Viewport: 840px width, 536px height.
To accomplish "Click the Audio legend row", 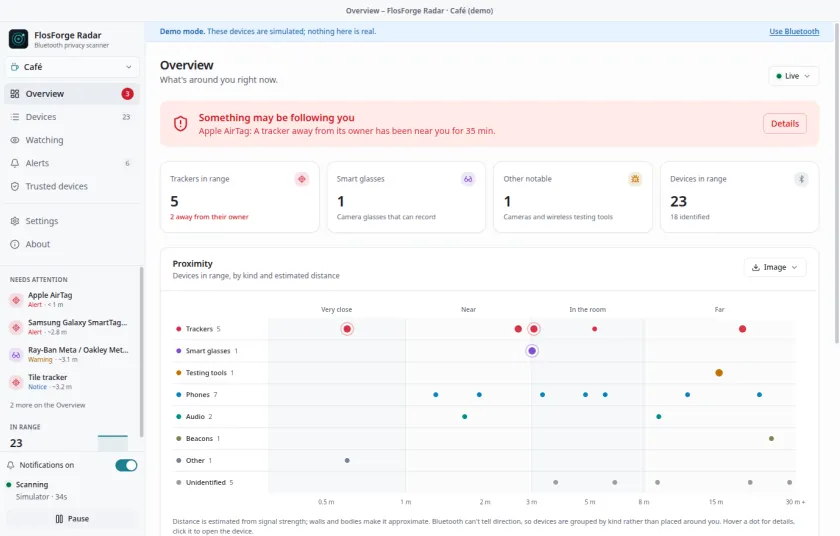I will coord(194,417).
